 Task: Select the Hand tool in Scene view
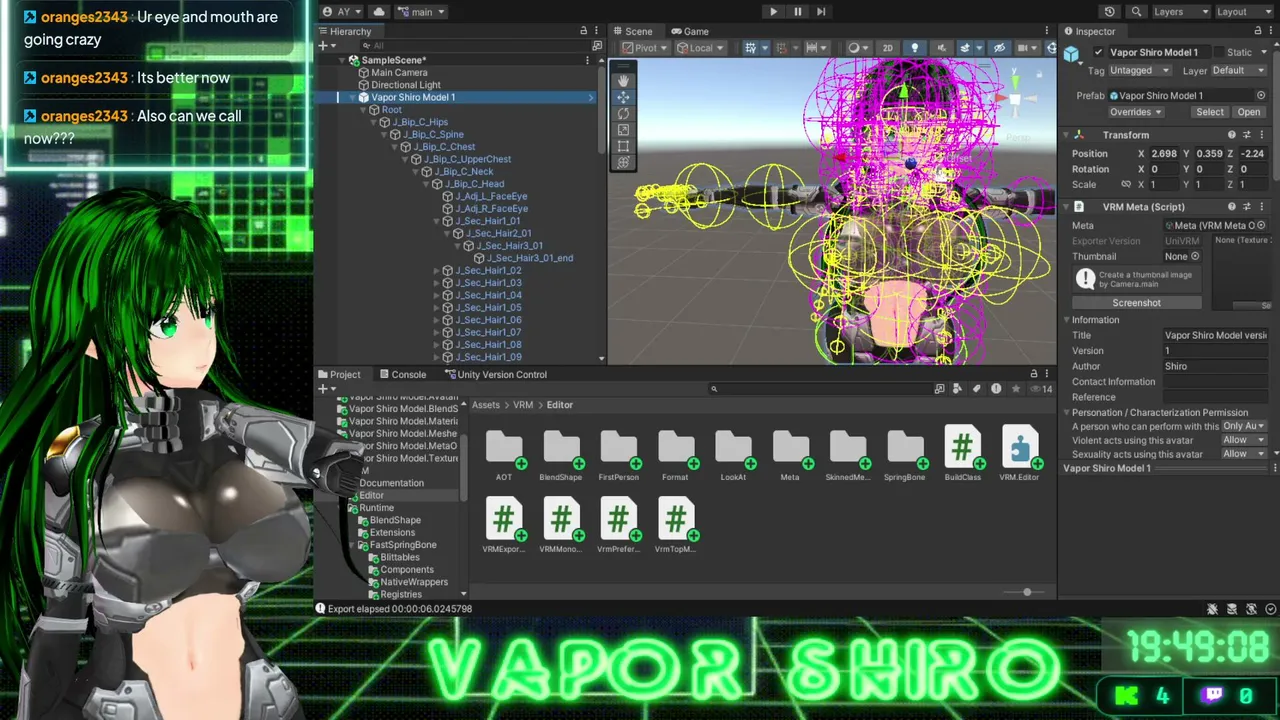click(x=623, y=80)
